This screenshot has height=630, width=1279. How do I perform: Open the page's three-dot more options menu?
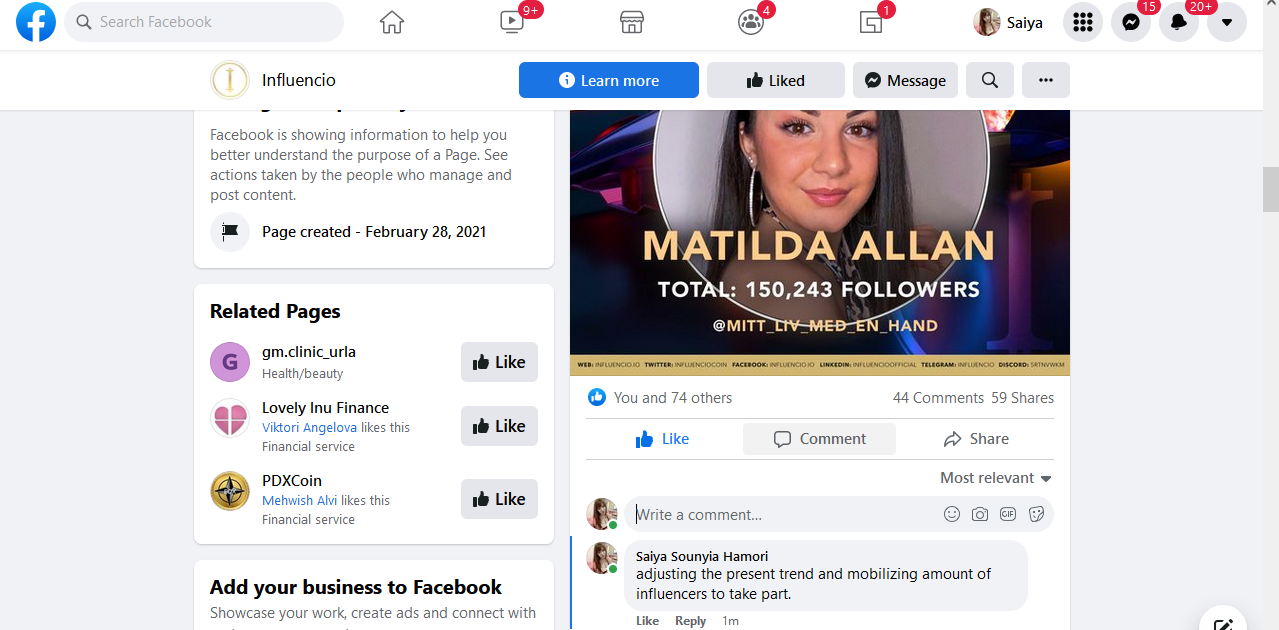pyautogui.click(x=1046, y=80)
